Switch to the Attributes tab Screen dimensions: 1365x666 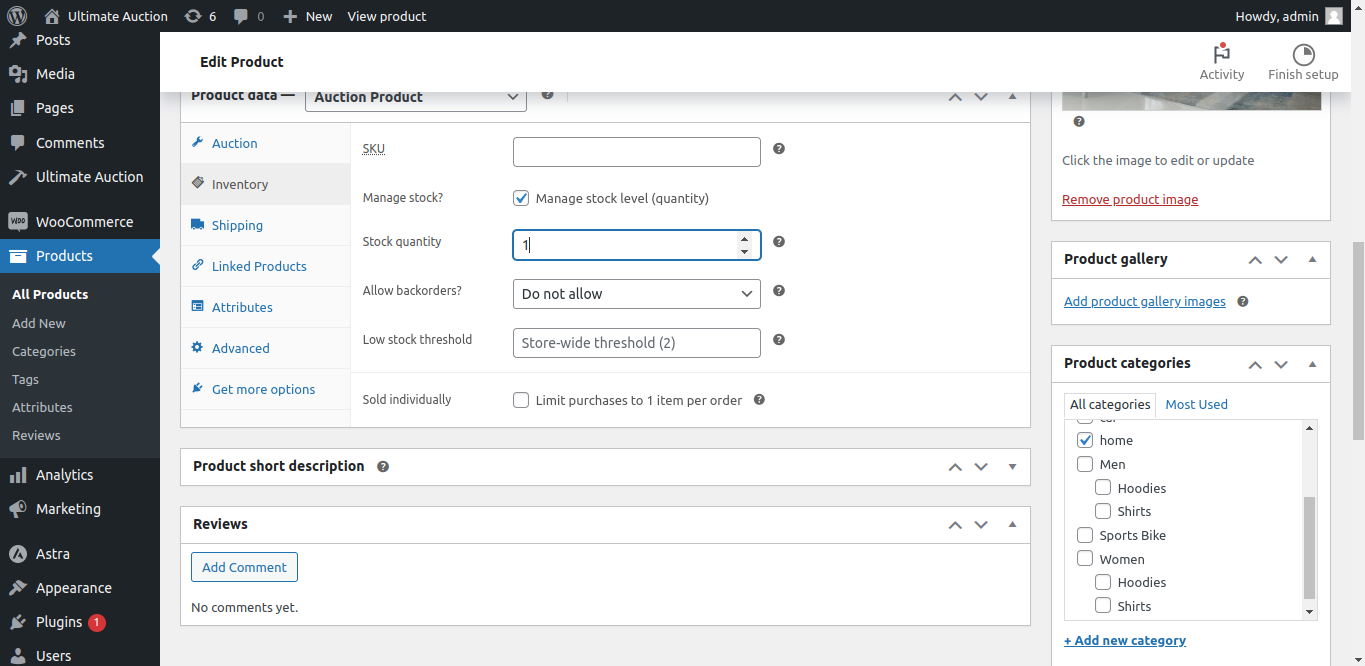265,307
